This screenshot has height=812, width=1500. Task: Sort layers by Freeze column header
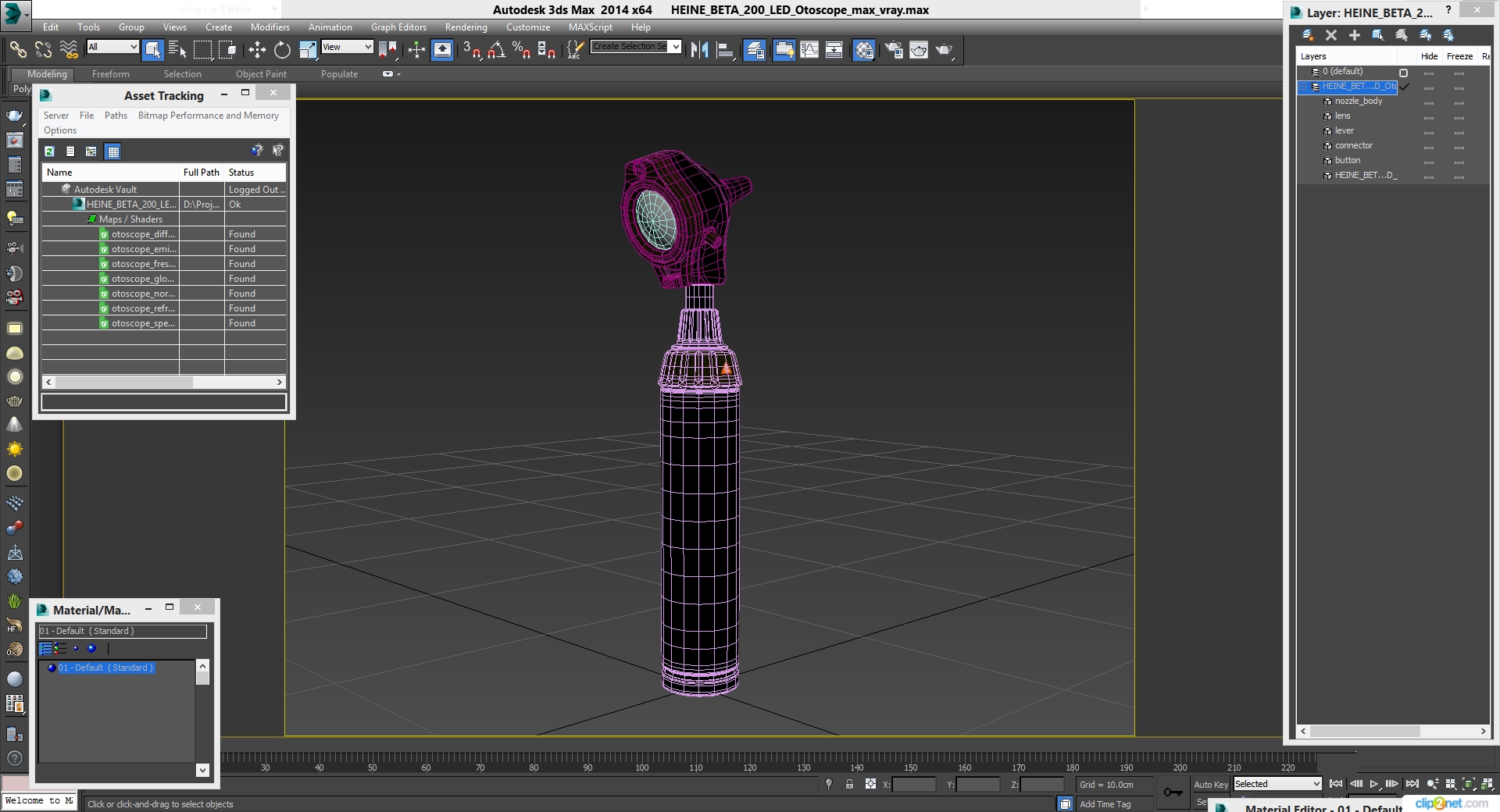[x=1459, y=56]
